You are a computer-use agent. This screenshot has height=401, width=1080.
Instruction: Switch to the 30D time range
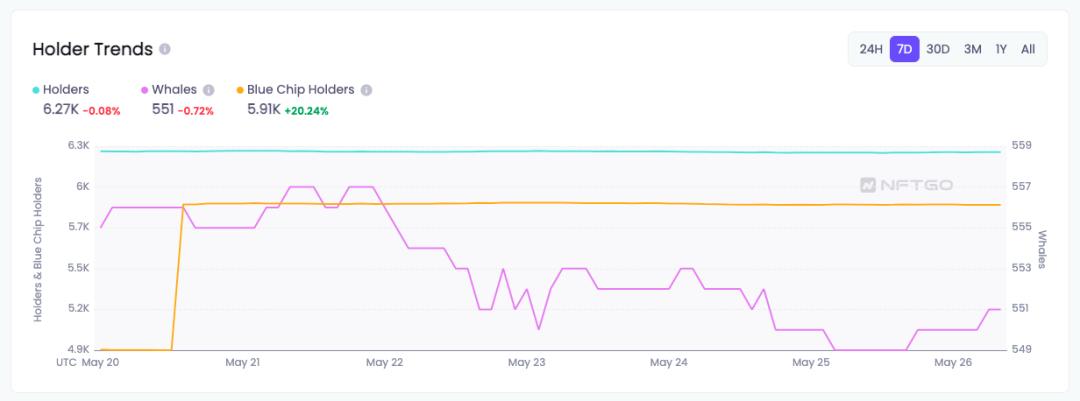click(x=938, y=49)
